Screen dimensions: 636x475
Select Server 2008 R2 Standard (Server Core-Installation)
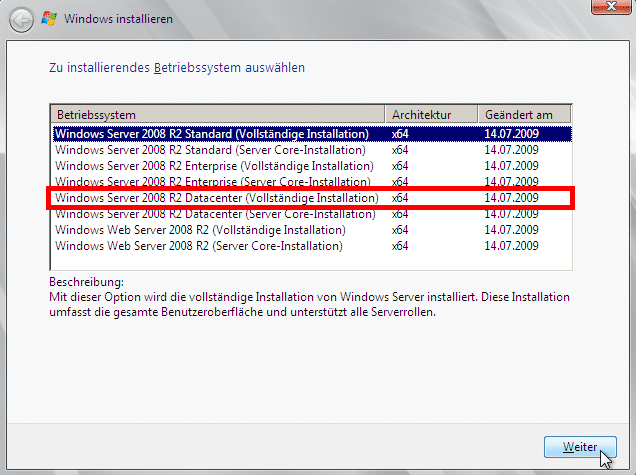pos(312,150)
